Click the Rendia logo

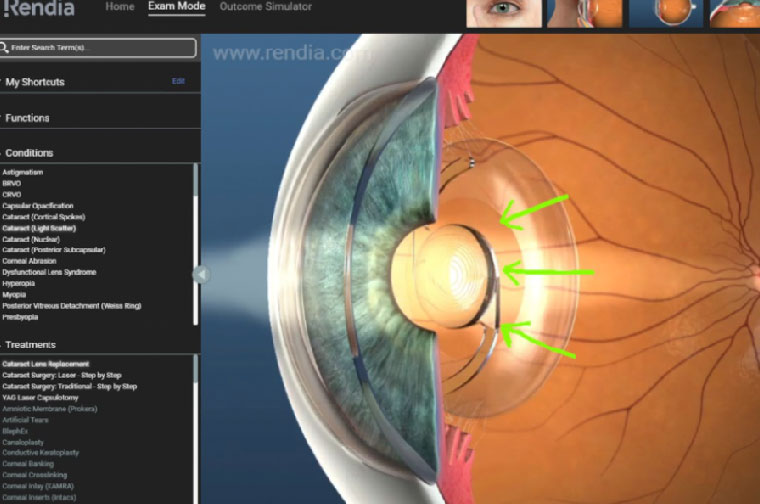coord(38,9)
